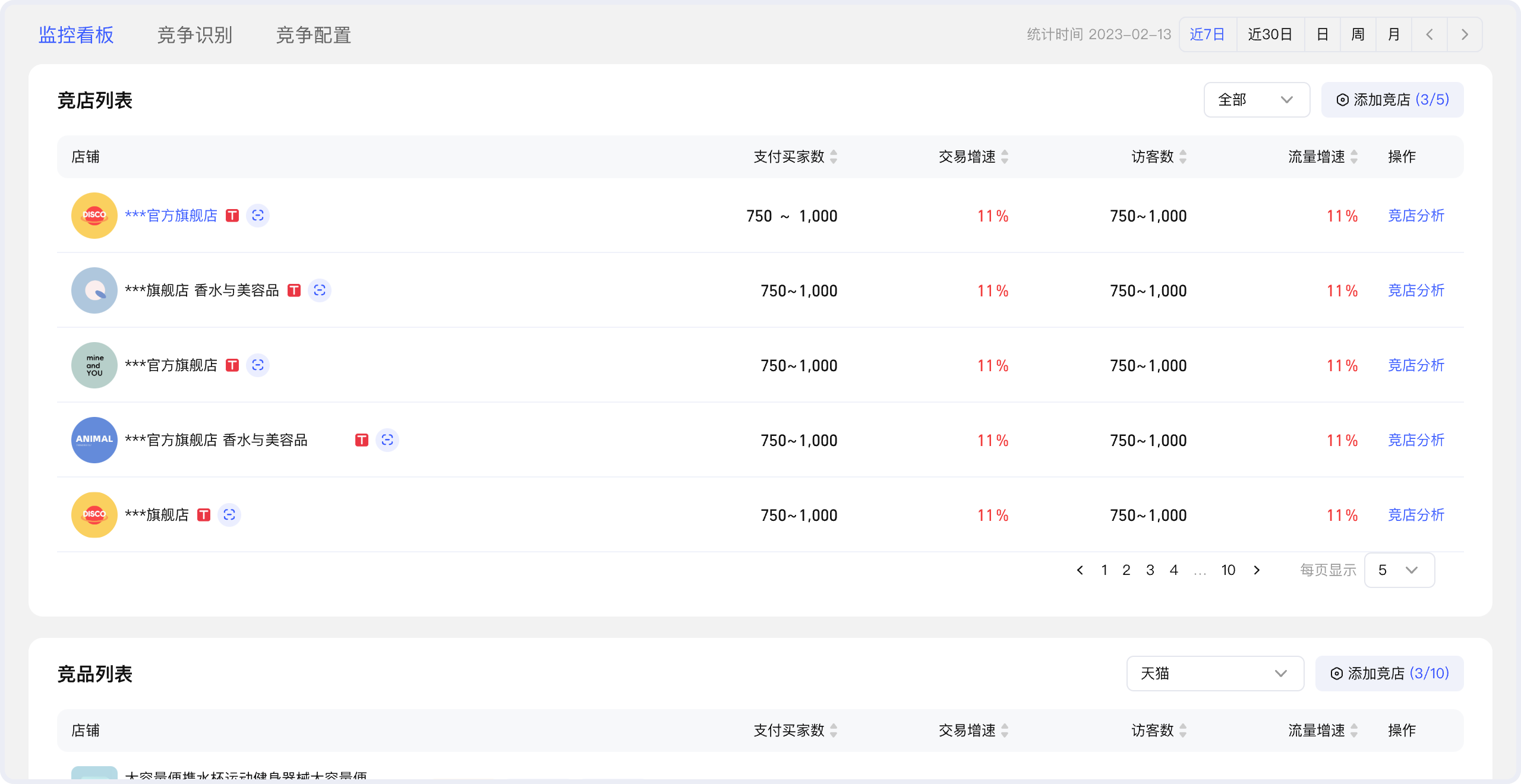The height and width of the screenshot is (784, 1521).
Task: Switch to the 竞争识别 tab
Action: 195,35
